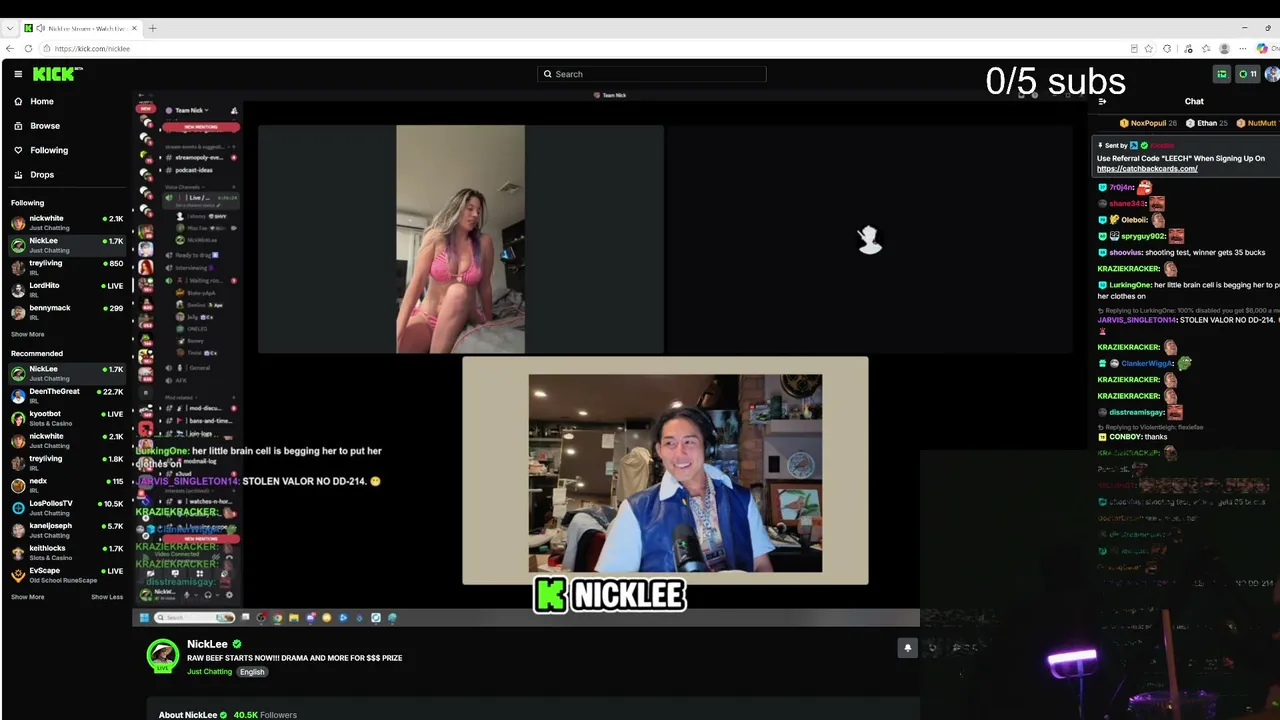Open kaneljoseph recommended channel
Viewport: 1280px width, 720px height.
(66, 530)
